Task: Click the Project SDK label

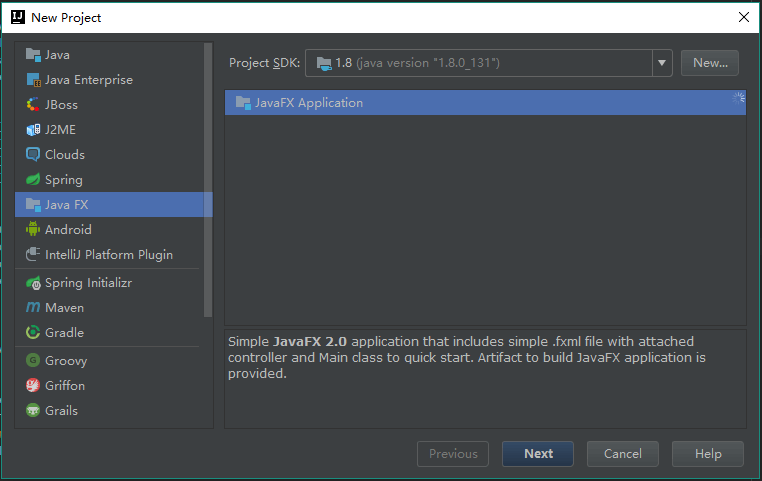Action: (x=264, y=63)
